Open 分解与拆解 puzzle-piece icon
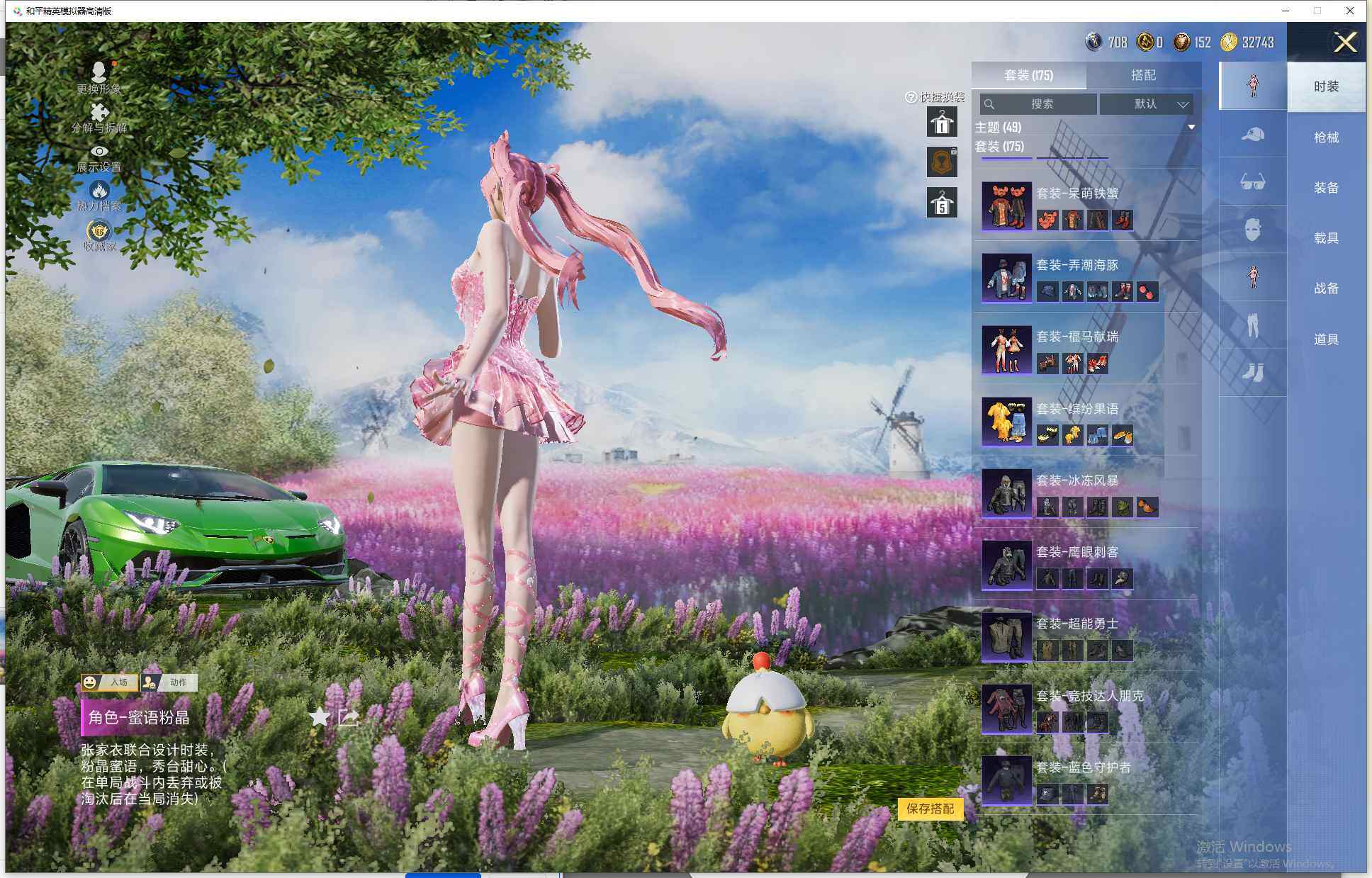 (99, 112)
